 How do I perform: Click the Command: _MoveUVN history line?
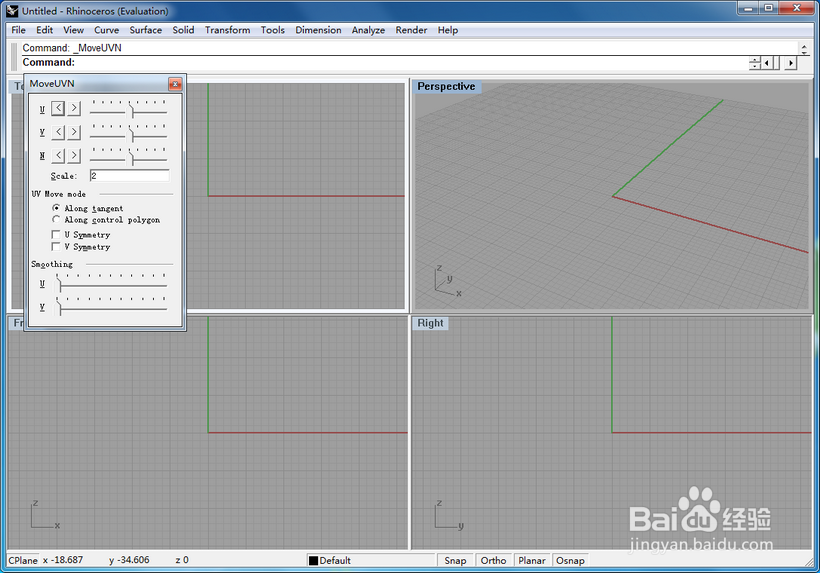pos(72,48)
